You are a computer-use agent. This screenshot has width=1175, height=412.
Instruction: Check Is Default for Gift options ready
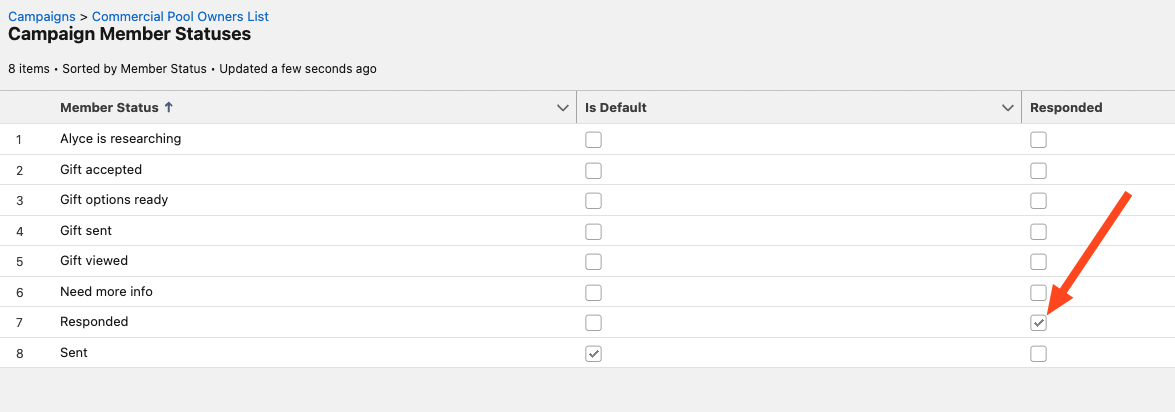pyautogui.click(x=593, y=201)
